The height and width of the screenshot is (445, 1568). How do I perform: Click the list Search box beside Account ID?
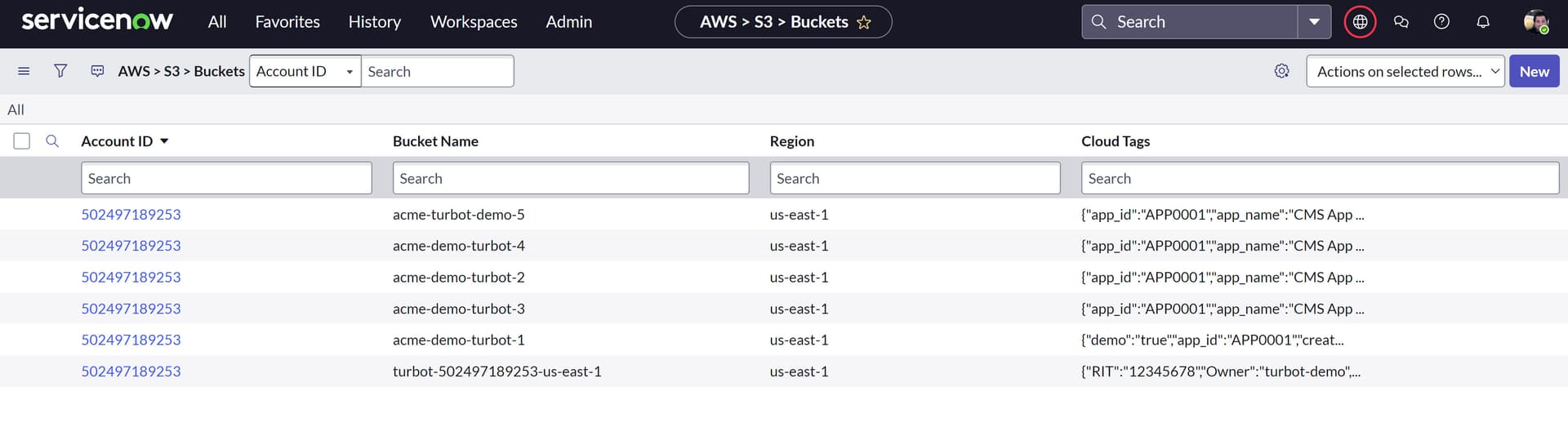pos(437,71)
